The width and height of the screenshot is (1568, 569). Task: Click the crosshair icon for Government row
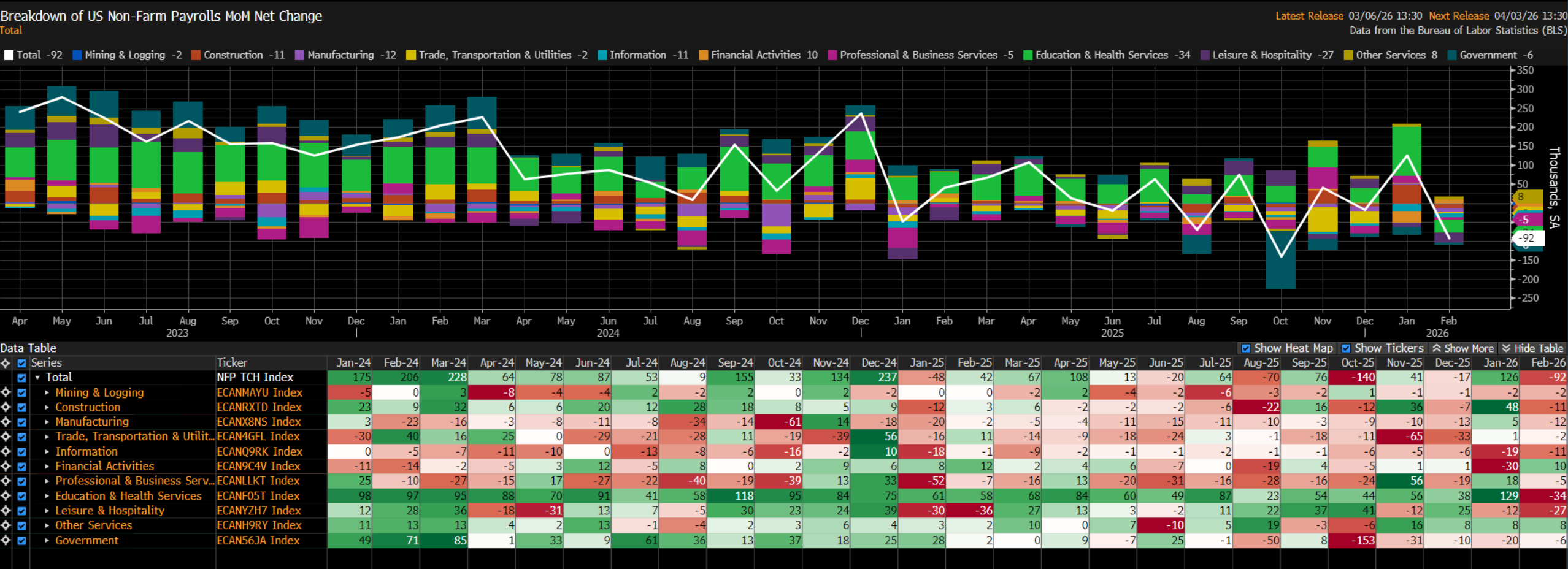click(x=6, y=540)
